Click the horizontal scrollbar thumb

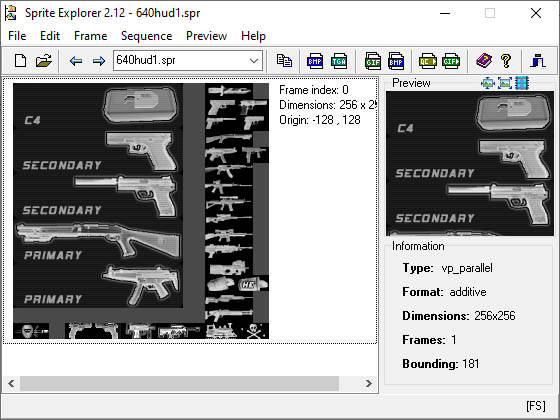(179, 384)
